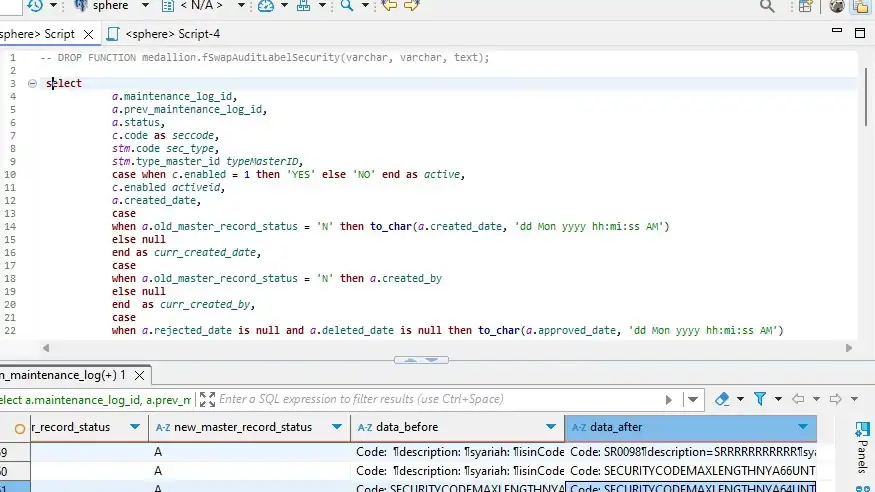Apply filter using the play arrow button
Viewport: 875px width, 492px height.
tap(669, 399)
